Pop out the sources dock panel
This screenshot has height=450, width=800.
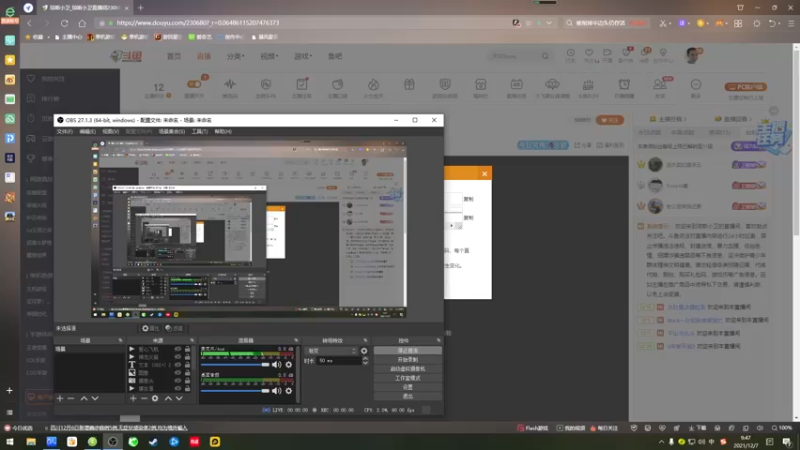click(x=192, y=340)
